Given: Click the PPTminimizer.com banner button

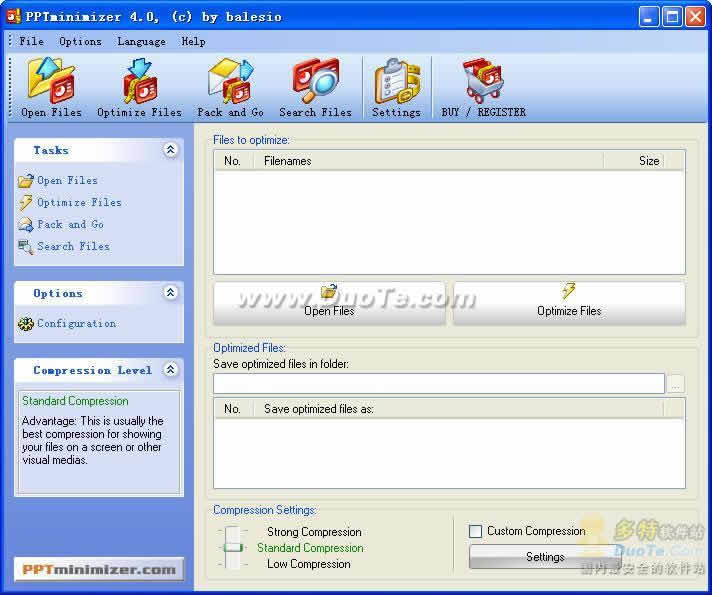Looking at the screenshot, I should [x=99, y=569].
